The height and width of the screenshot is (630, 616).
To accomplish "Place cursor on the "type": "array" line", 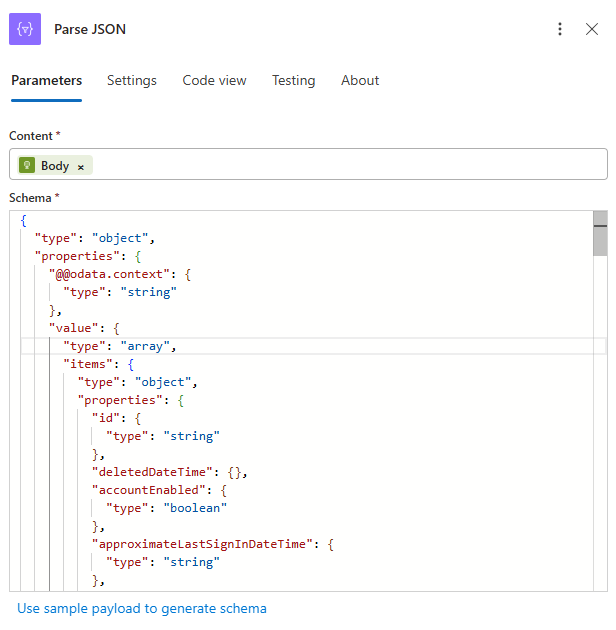I will coord(120,346).
